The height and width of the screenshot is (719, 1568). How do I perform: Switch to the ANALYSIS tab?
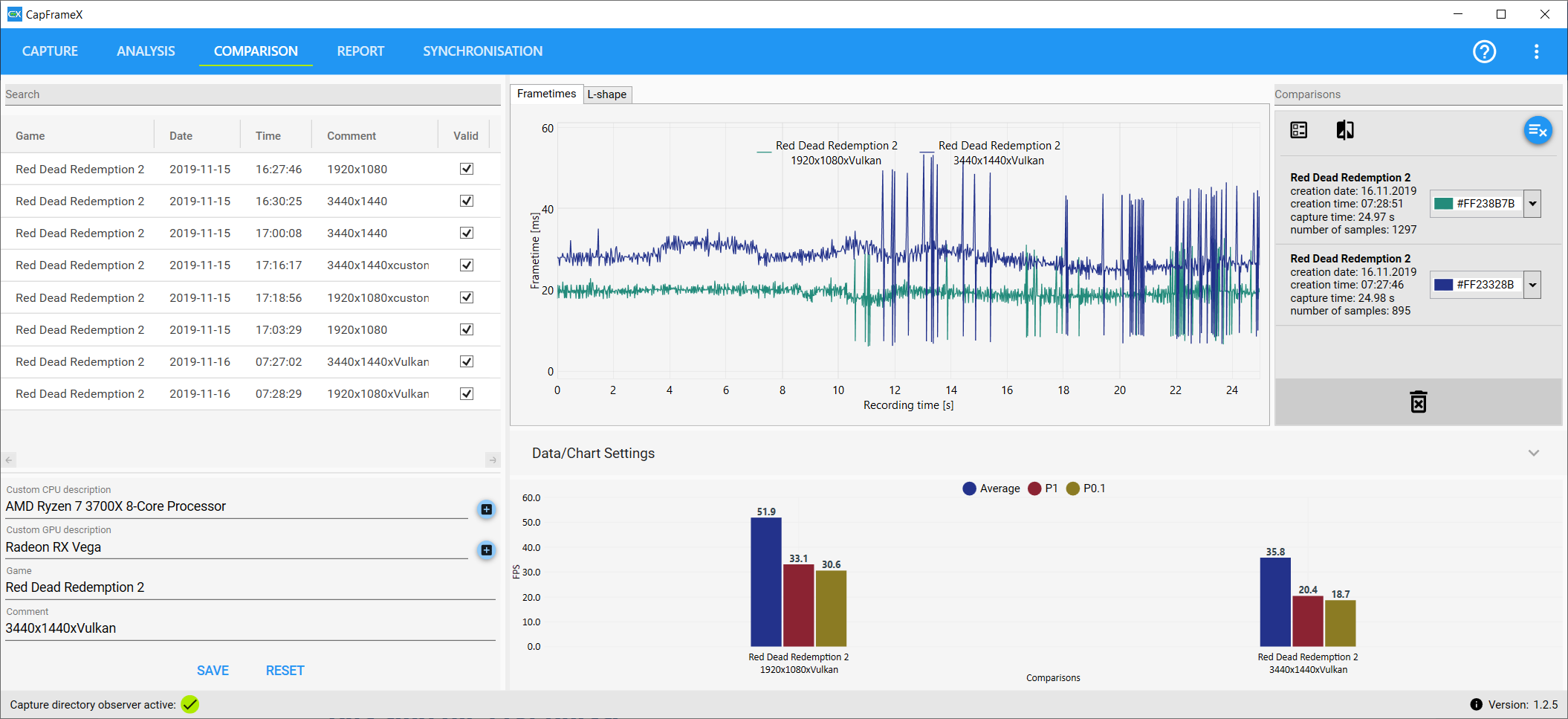(146, 51)
